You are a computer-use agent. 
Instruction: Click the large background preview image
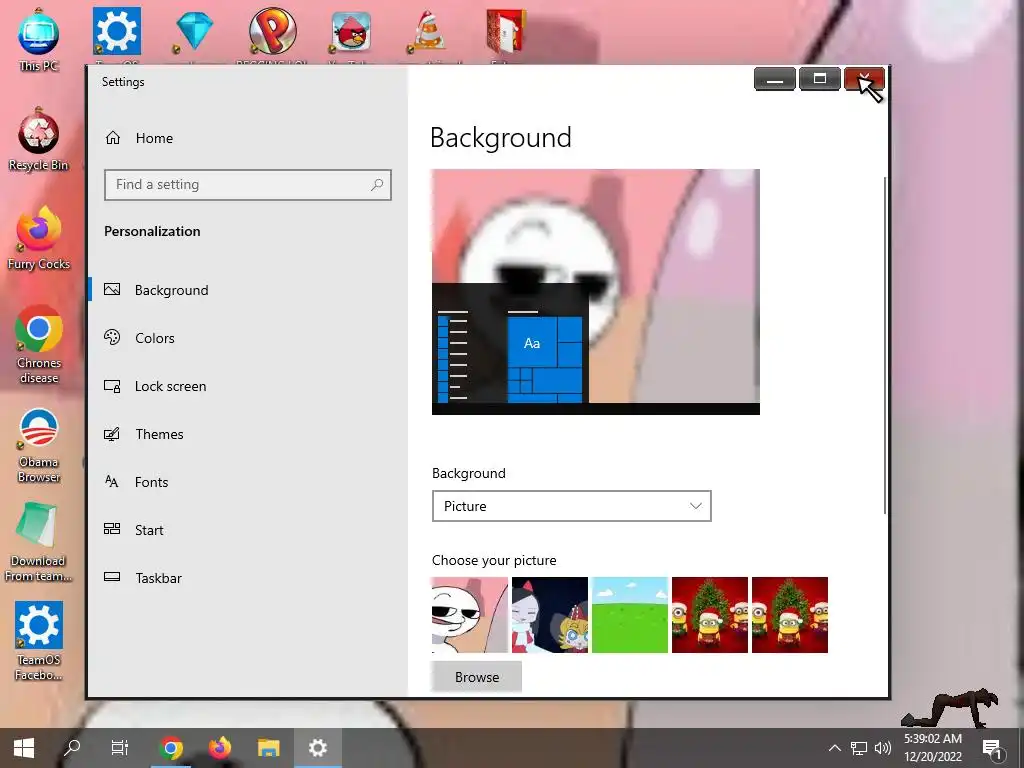click(x=596, y=291)
